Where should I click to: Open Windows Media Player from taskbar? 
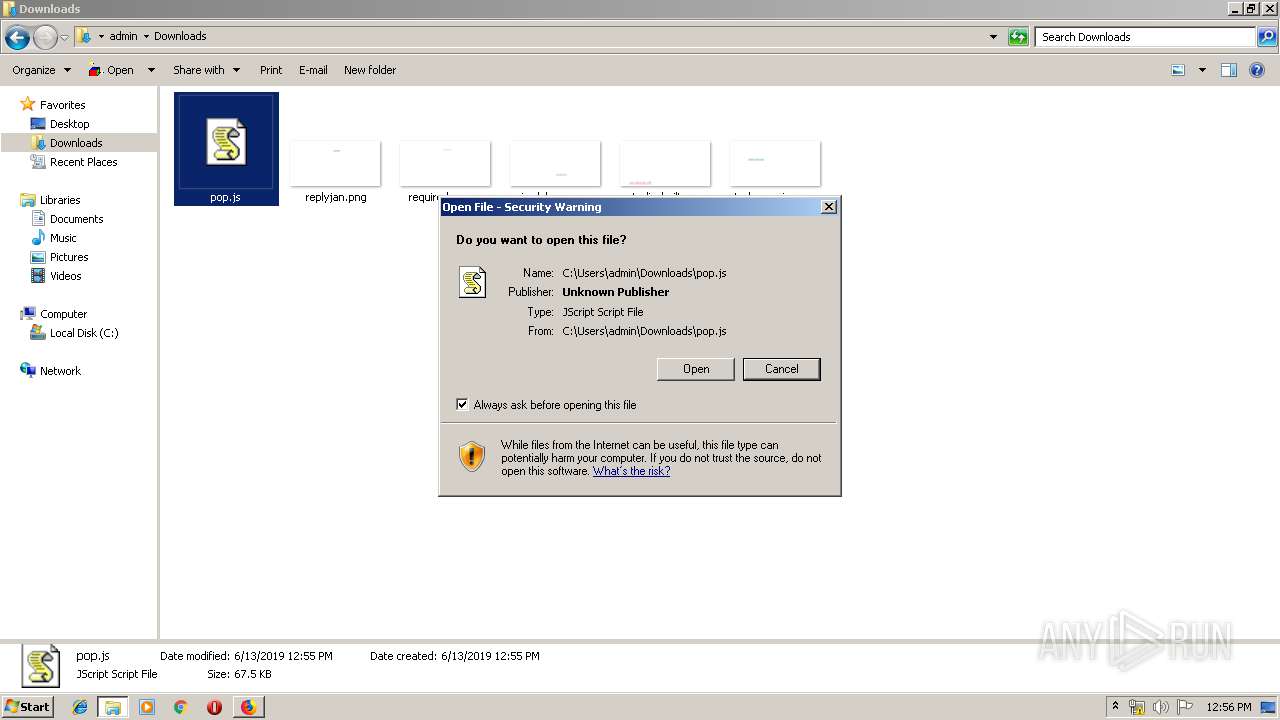[x=147, y=707]
